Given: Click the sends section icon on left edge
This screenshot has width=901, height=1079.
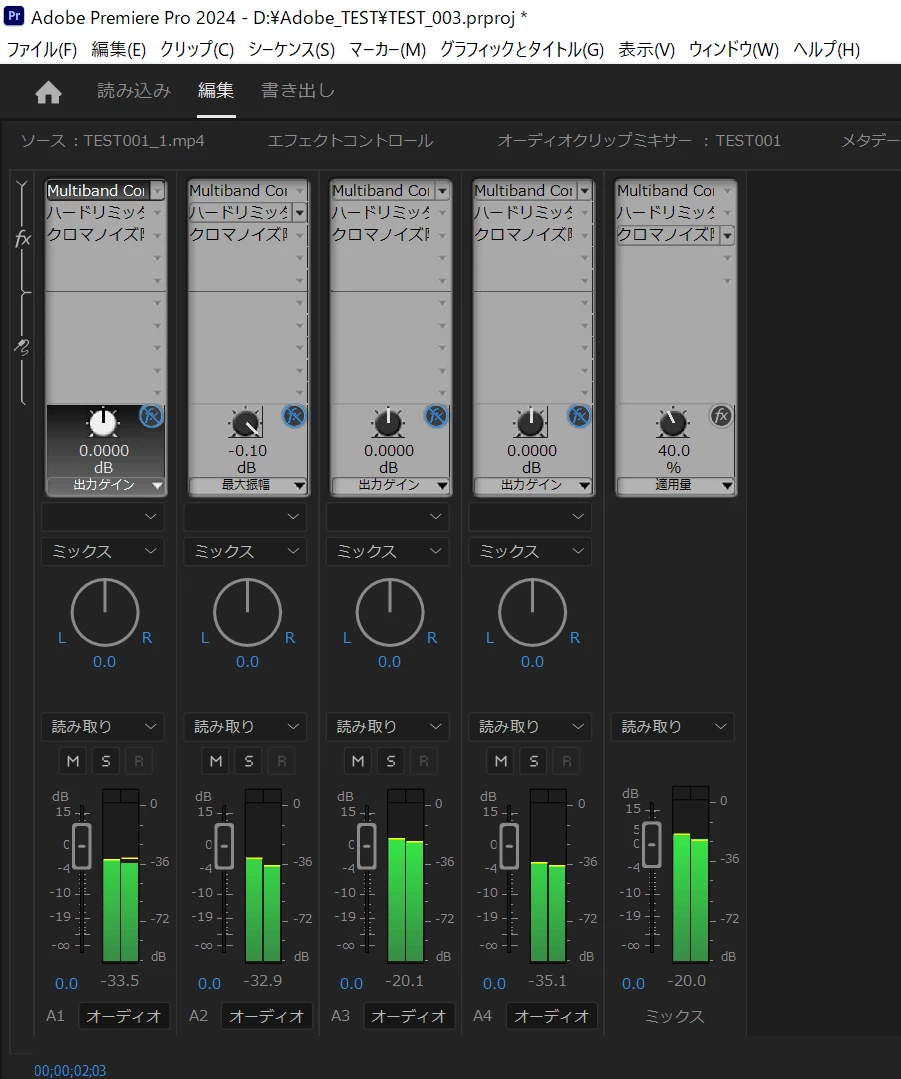Looking at the screenshot, I should 23,347.
